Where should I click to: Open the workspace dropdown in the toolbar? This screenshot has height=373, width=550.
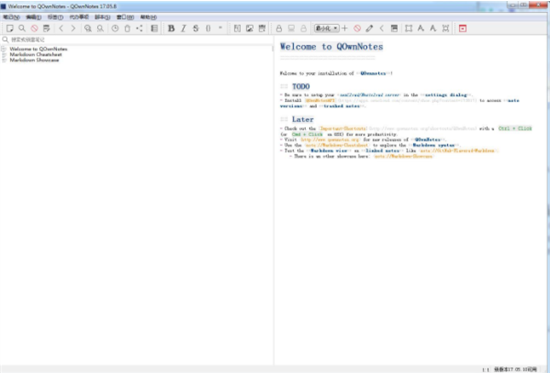(x=327, y=28)
